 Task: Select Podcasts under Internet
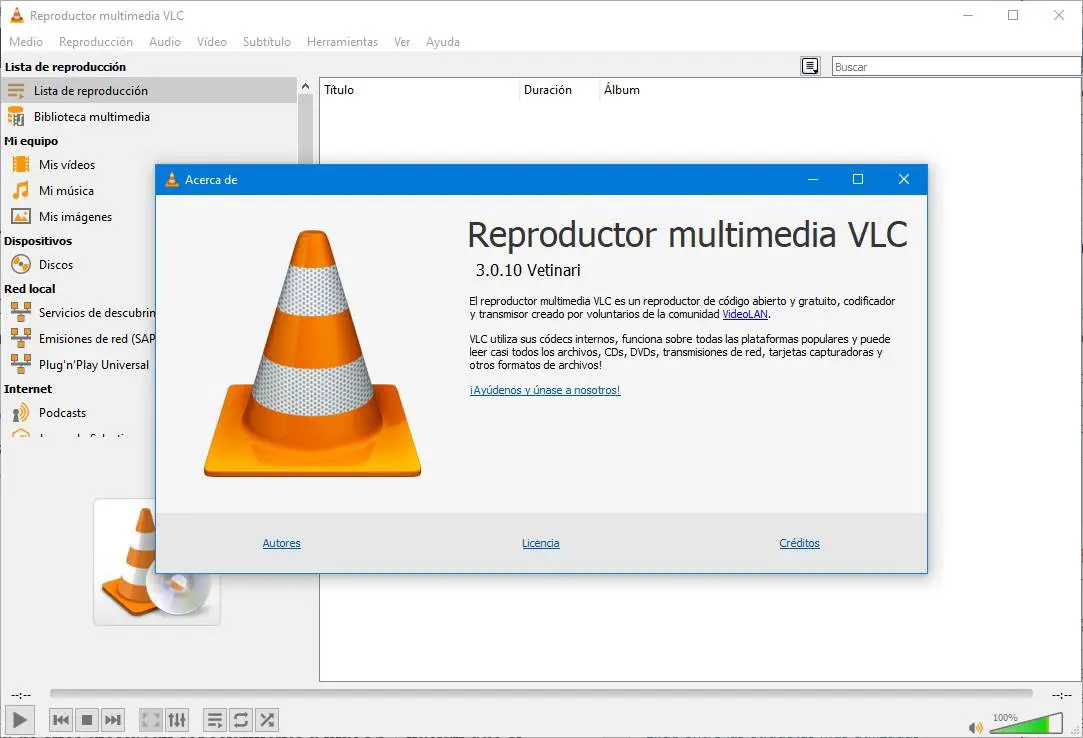(x=62, y=413)
